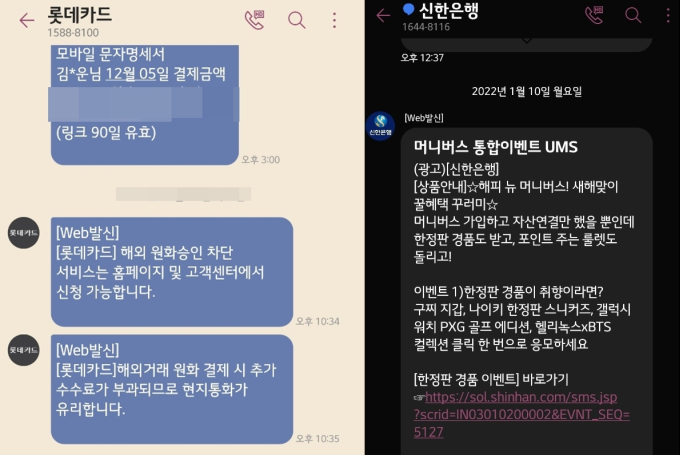Go back from the 신한은행 conversation
Screen dimensions: 680x455
click(383, 16)
